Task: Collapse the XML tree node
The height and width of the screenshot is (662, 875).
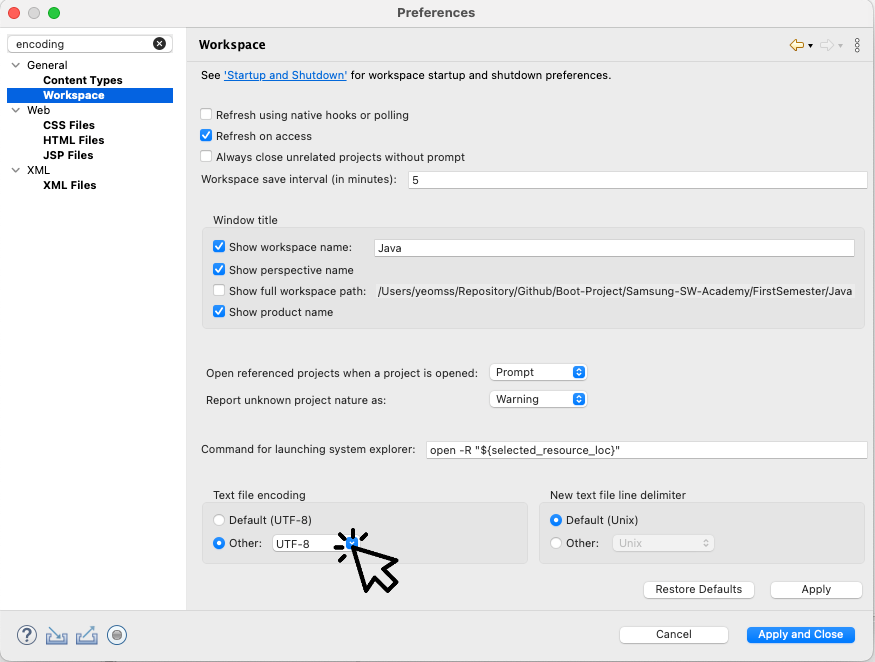Action: pyautogui.click(x=16, y=170)
